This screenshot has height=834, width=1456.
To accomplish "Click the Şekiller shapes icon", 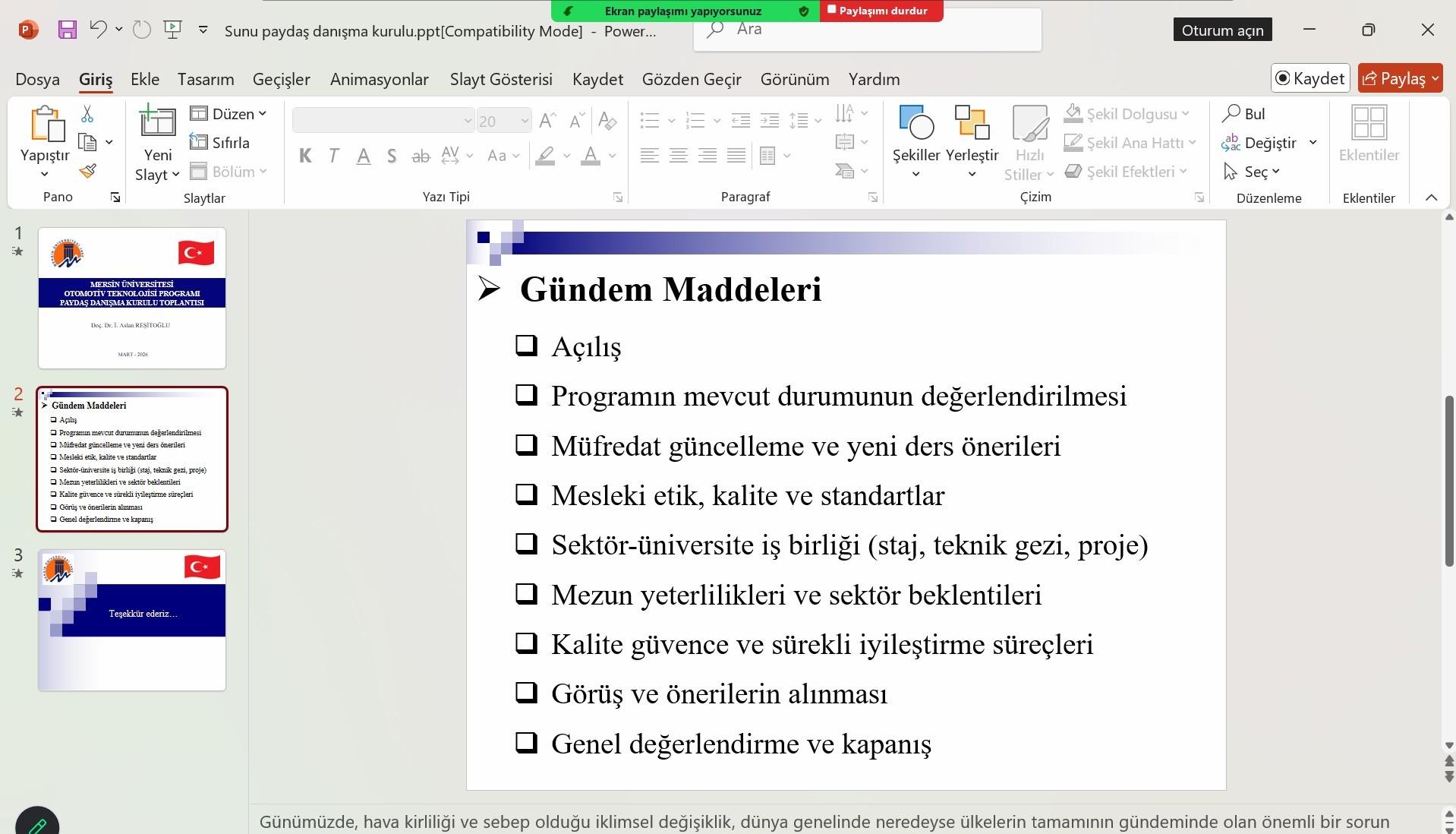I will 916,123.
